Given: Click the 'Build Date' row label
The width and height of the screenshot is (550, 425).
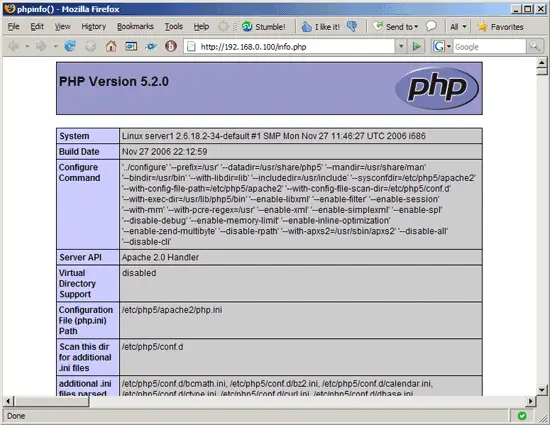Looking at the screenshot, I should click(79, 151).
